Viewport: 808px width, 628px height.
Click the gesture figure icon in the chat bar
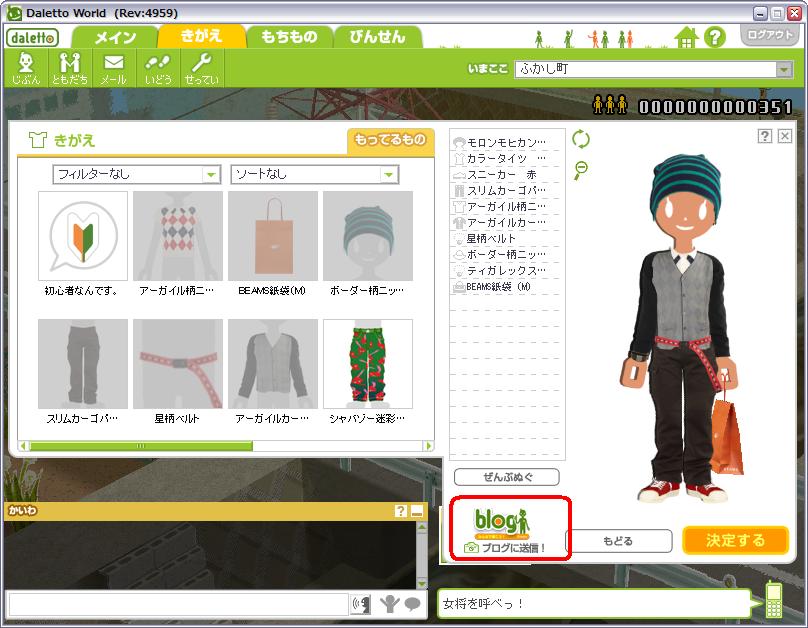[390, 604]
